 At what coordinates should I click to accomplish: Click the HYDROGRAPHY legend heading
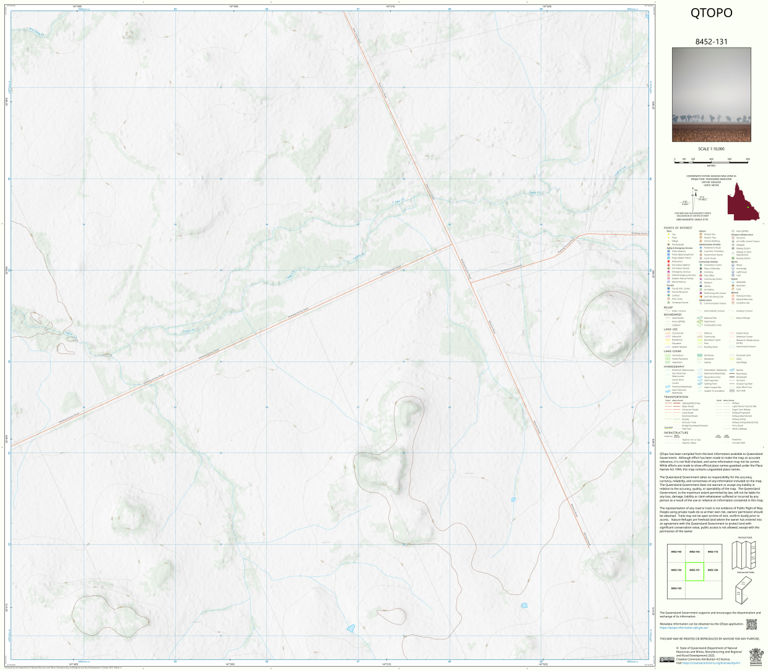coord(674,366)
